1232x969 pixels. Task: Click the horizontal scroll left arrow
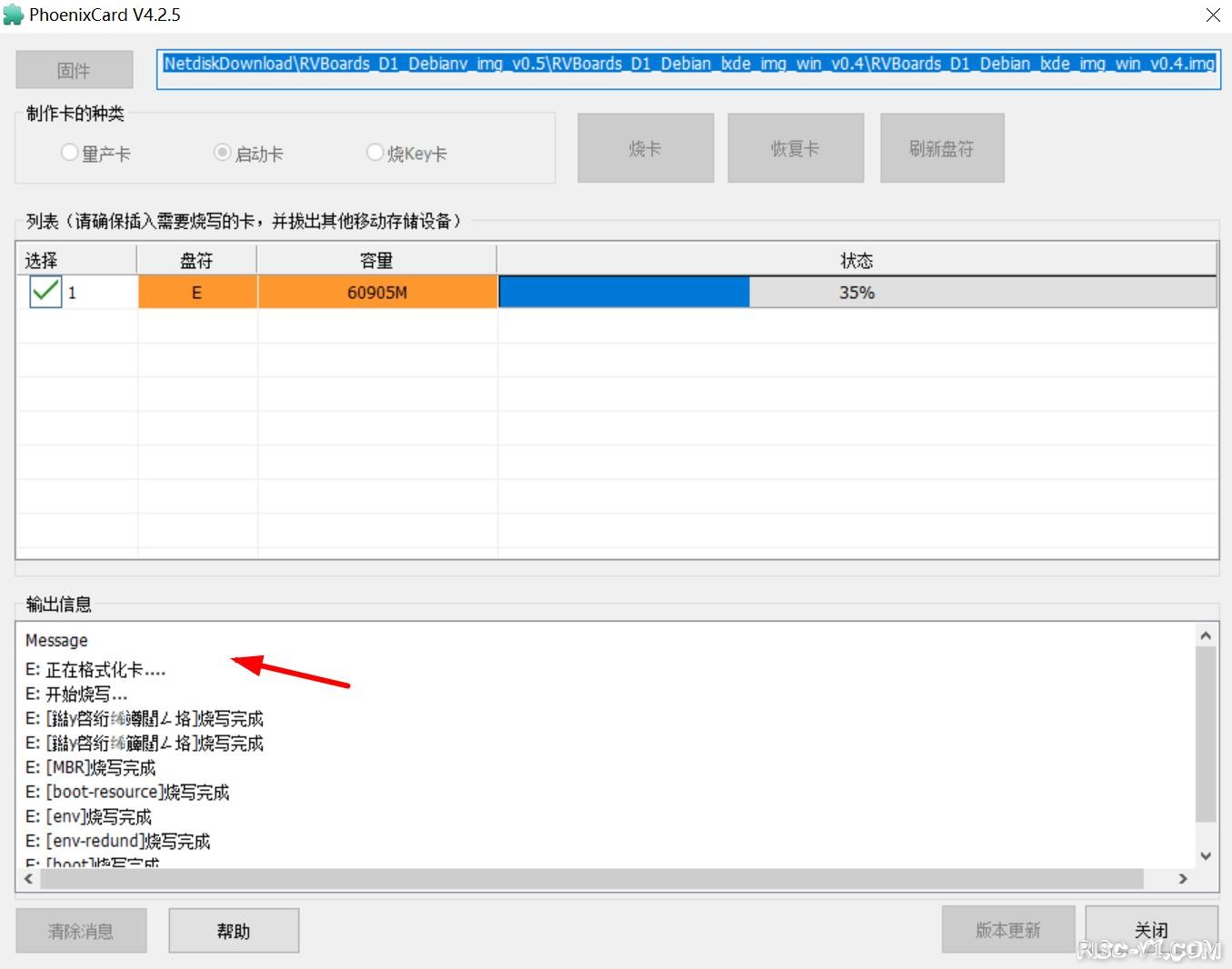click(x=28, y=878)
